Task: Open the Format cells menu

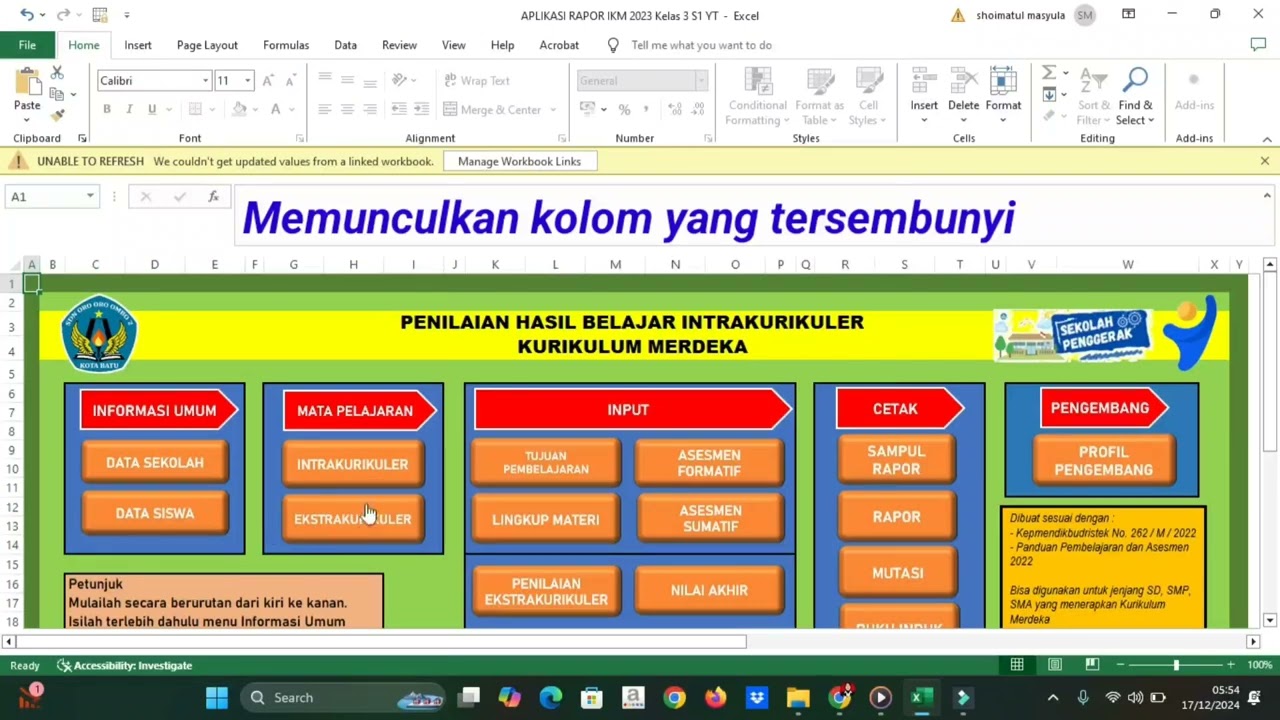Action: click(x=1003, y=96)
